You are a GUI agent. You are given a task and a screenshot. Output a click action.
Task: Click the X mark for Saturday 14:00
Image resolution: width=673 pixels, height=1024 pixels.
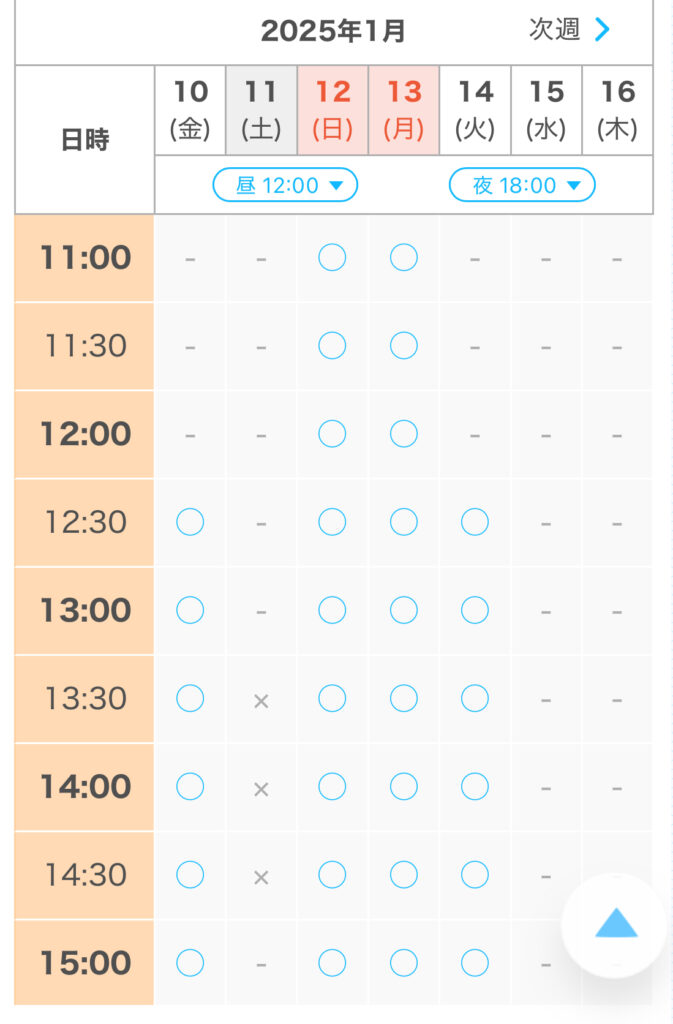(x=261, y=789)
